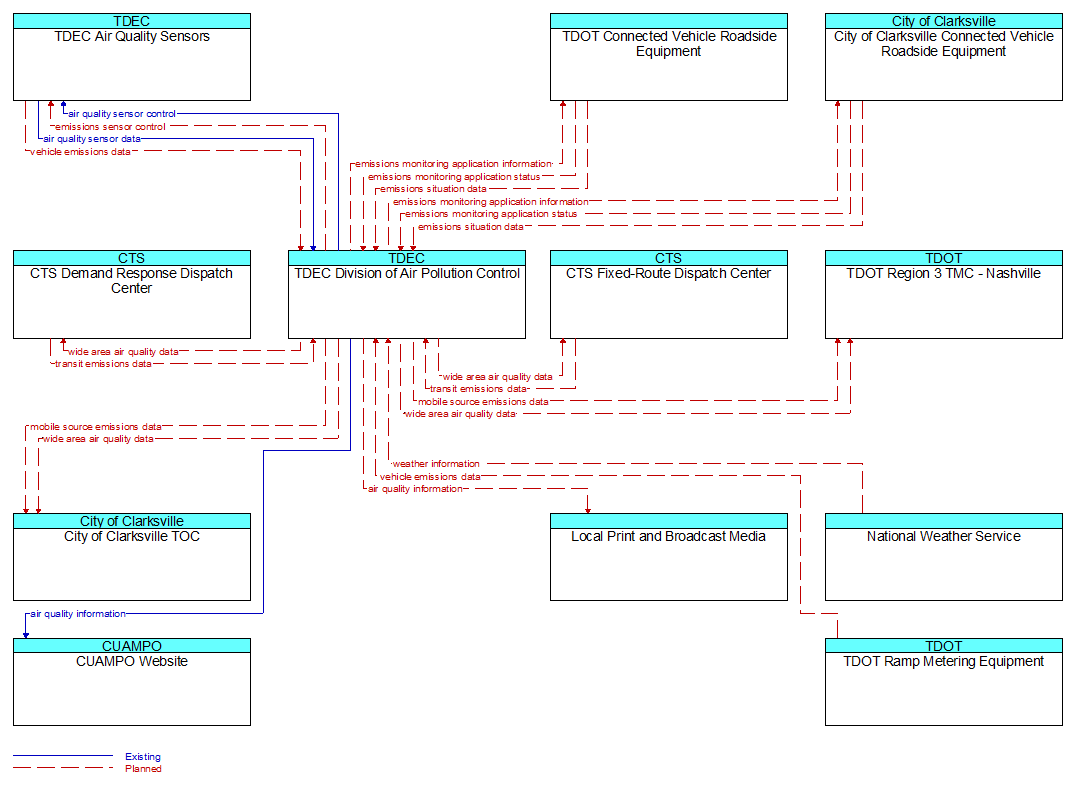Image resolution: width=1073 pixels, height=787 pixels.
Task: Select the TDOT Region 3 TMC - Nashville box
Action: point(944,294)
